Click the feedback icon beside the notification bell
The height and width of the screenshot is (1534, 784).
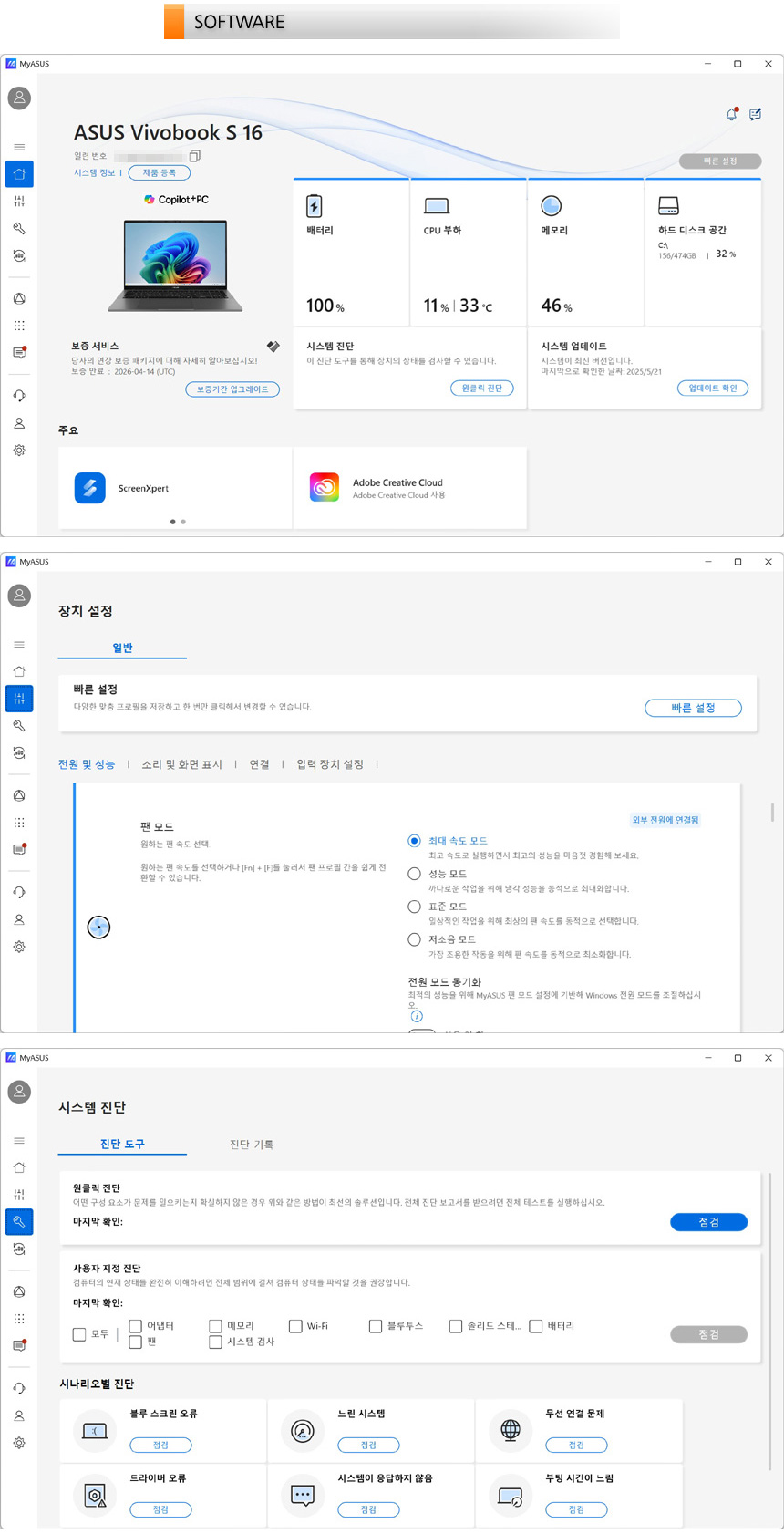[755, 114]
